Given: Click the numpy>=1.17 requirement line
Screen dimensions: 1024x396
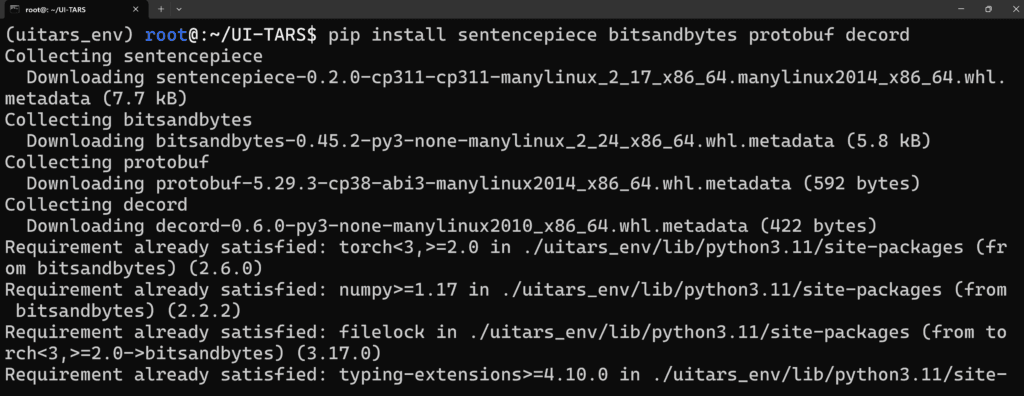Looking at the screenshot, I should [x=505, y=299].
